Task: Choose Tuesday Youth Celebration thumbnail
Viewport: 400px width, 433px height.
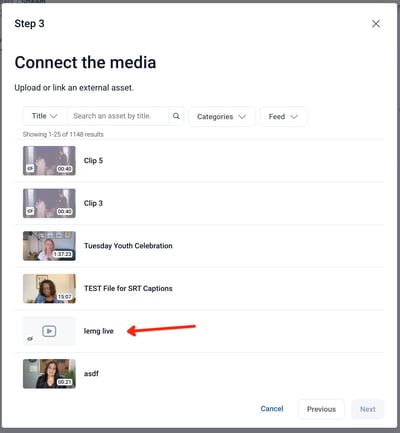Action: click(x=49, y=246)
